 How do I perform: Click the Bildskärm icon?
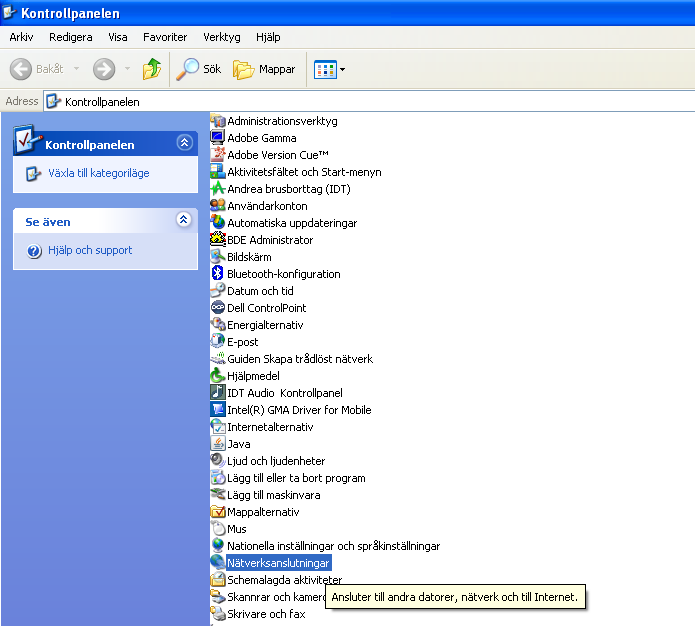pyautogui.click(x=218, y=257)
